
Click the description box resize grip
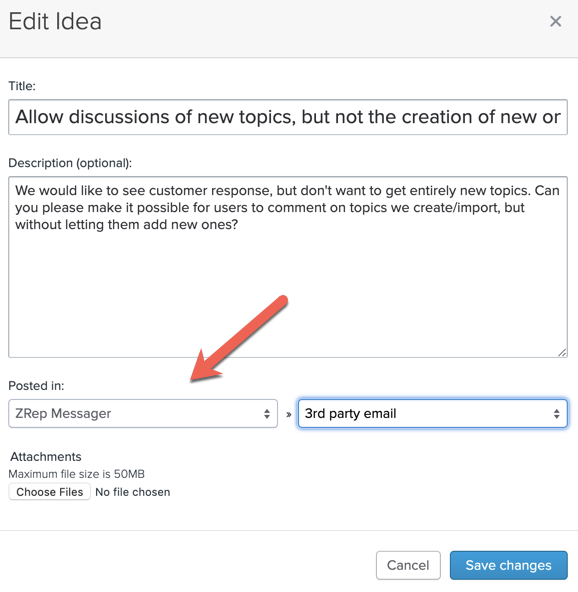pyautogui.click(x=562, y=352)
